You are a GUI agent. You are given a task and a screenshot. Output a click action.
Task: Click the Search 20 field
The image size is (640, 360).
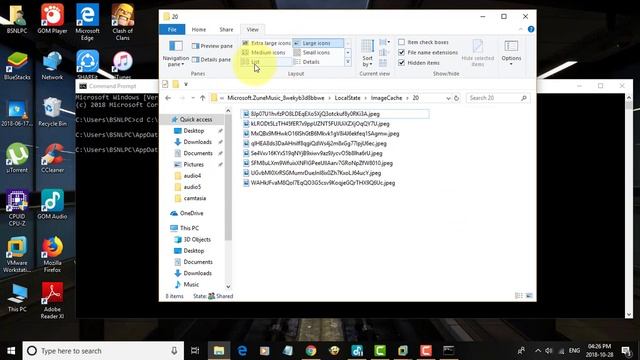498,98
